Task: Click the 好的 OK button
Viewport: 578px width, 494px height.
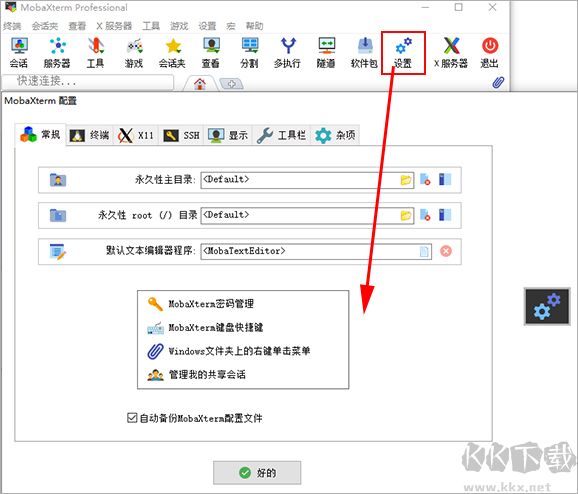Action: [257, 473]
